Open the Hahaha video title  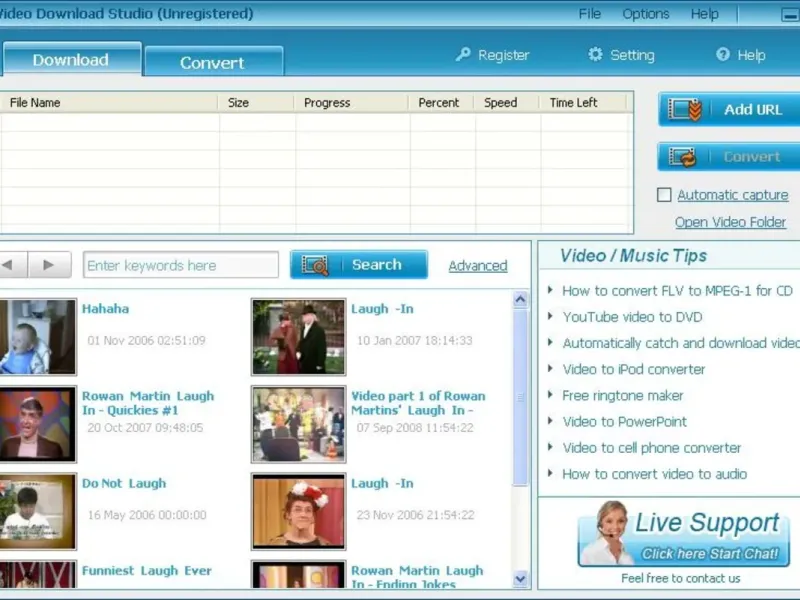tap(106, 309)
